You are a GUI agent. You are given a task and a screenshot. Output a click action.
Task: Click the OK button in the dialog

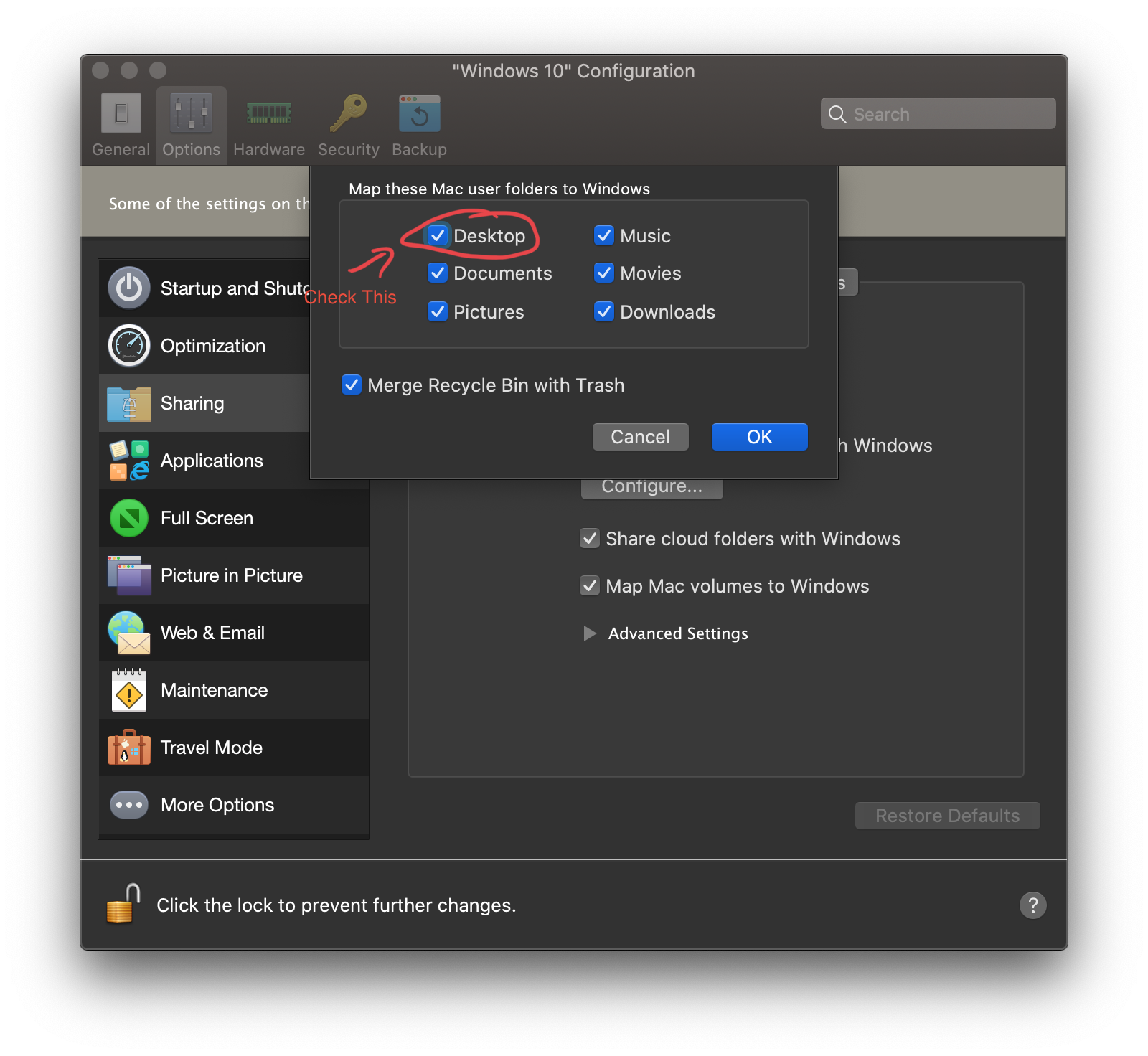point(760,437)
